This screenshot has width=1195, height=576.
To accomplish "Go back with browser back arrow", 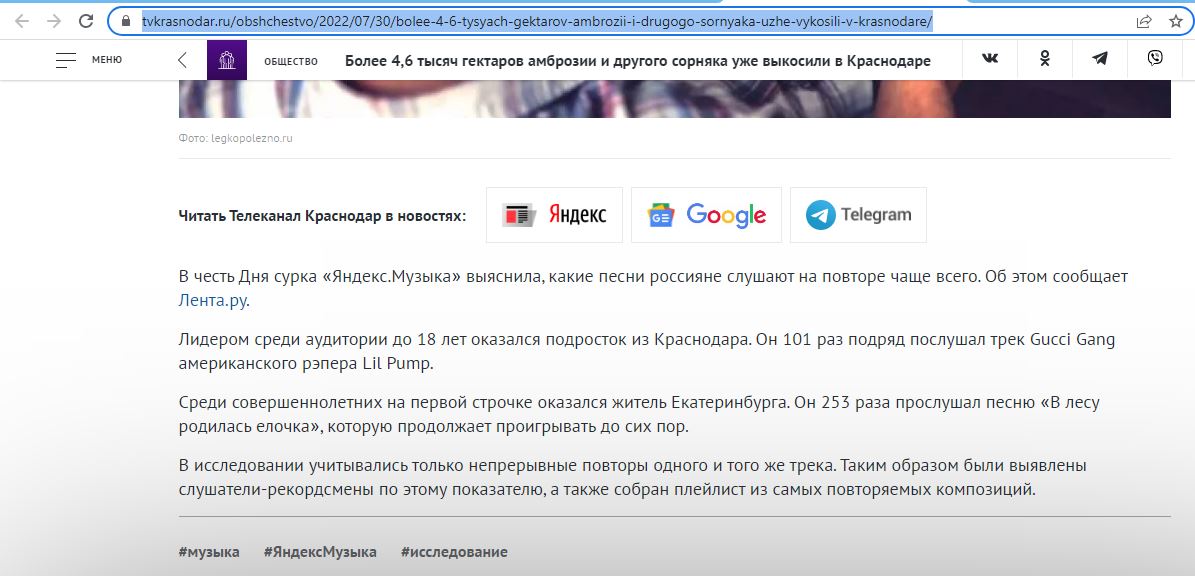I will 21,21.
